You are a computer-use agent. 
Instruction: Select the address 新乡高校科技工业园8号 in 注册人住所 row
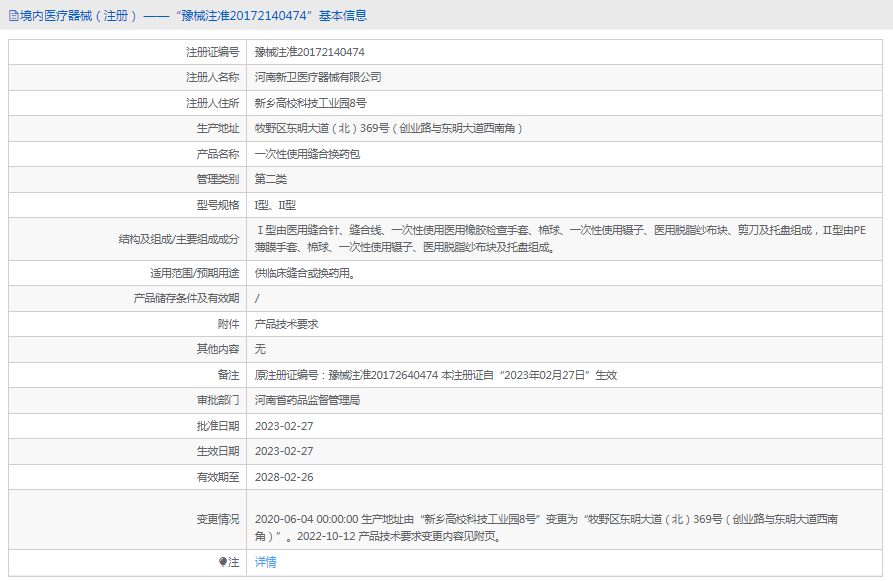[310, 103]
